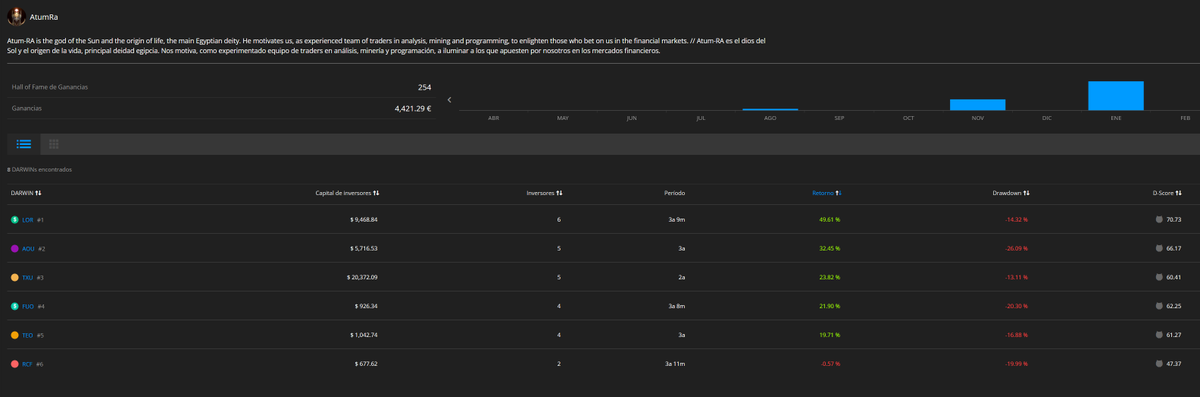Click drawdown value -16.88 %

tap(1016, 335)
